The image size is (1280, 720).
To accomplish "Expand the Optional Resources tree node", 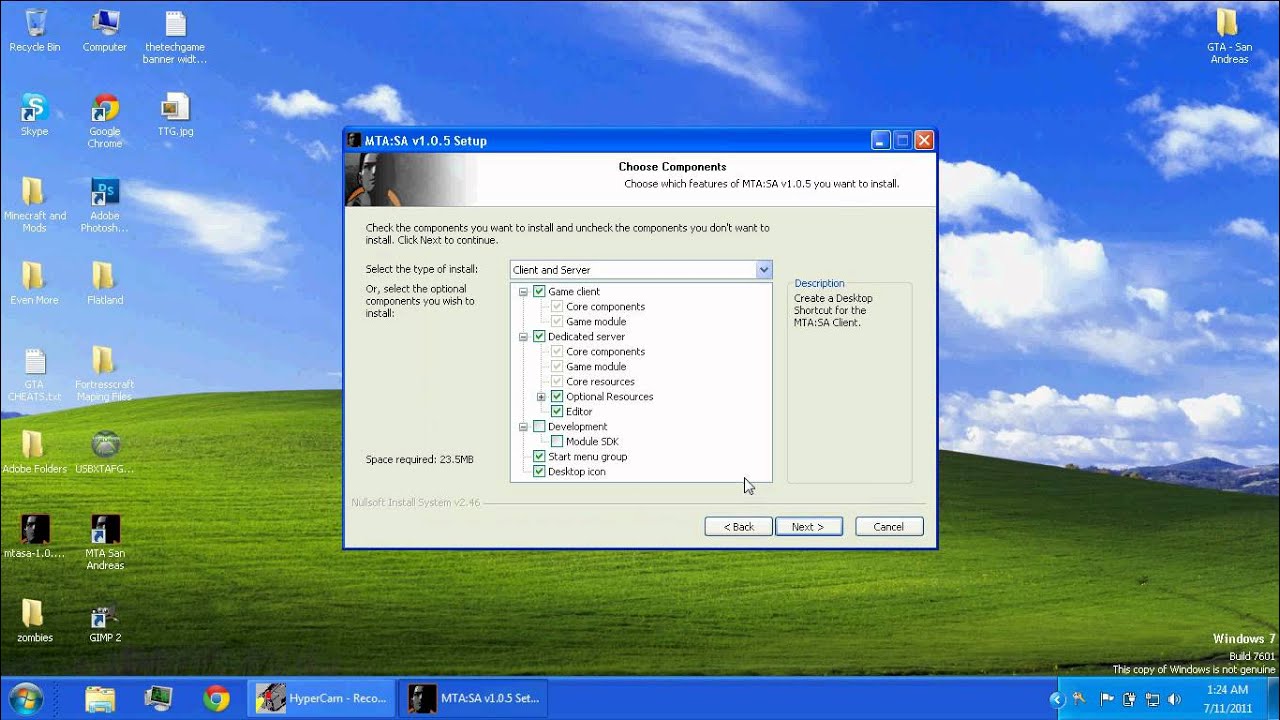I will [541, 397].
